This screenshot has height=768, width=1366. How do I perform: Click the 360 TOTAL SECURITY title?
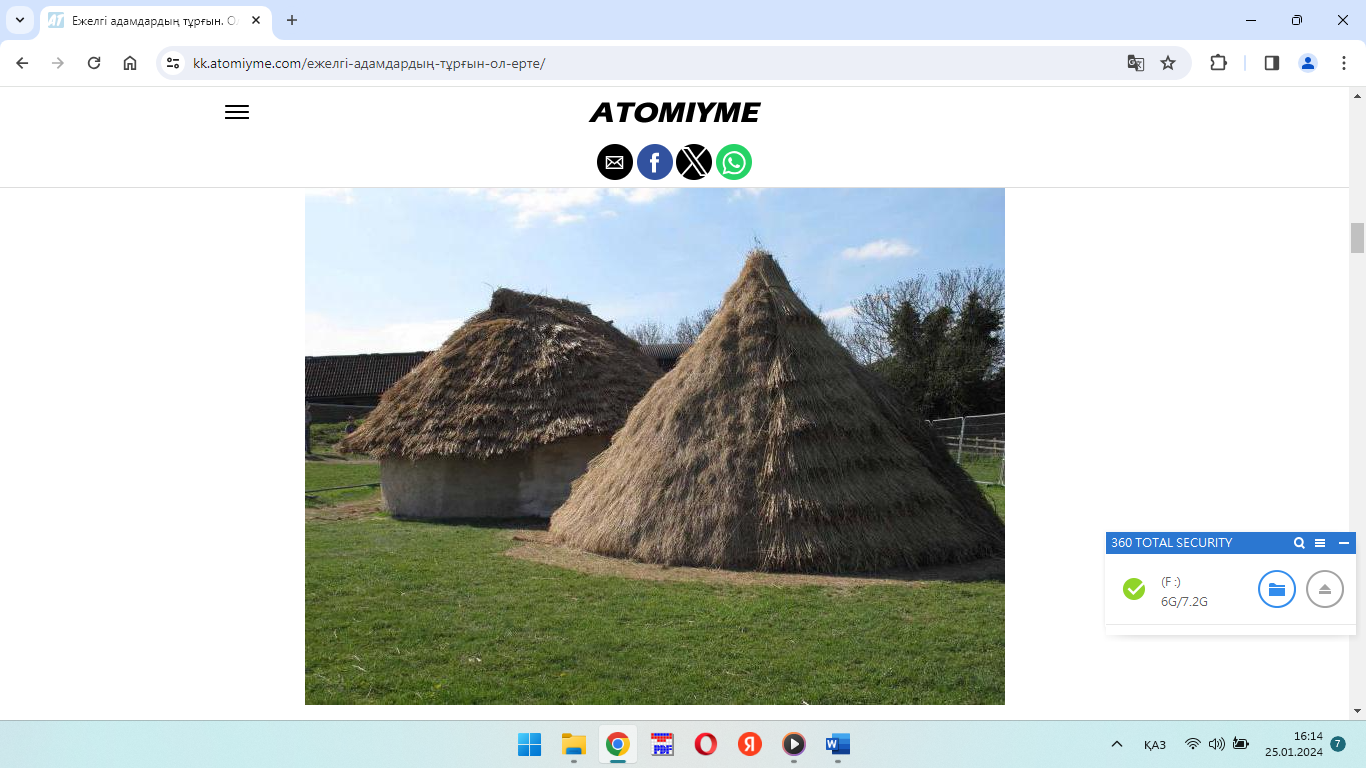coord(1171,543)
